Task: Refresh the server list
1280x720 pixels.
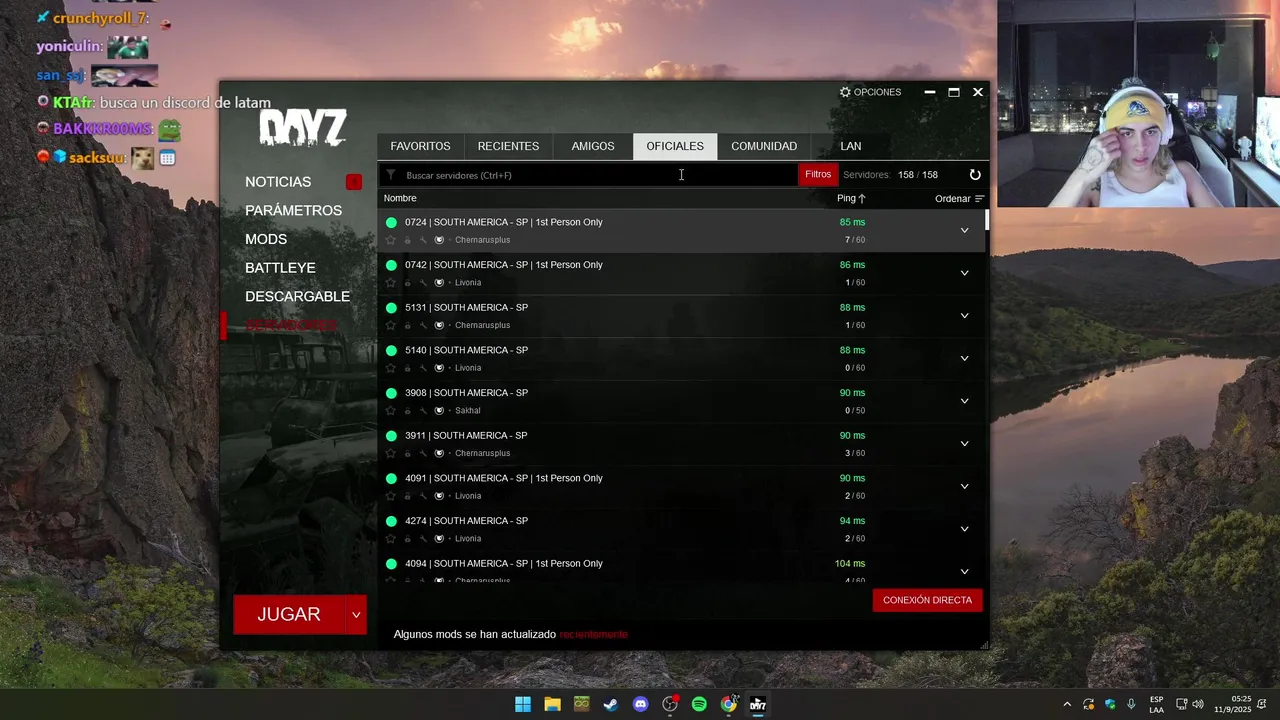Action: (975, 175)
